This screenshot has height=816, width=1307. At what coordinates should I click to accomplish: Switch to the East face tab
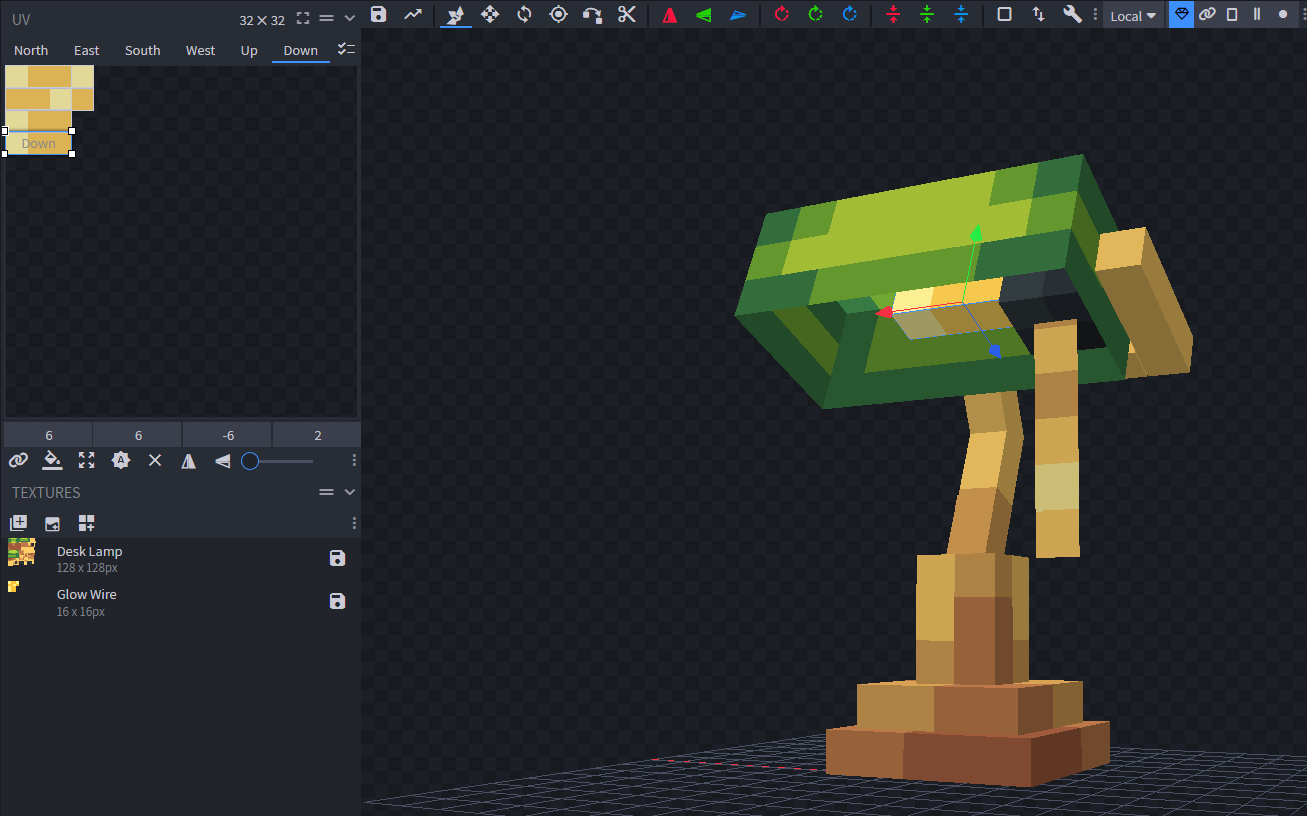pyautogui.click(x=87, y=50)
